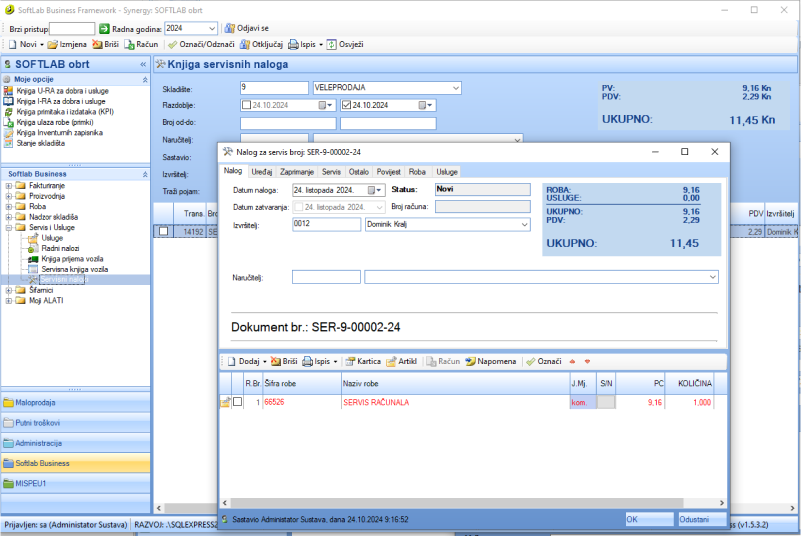Toggle the Razdoblje start date checkbox
The height and width of the screenshot is (536, 801).
(247, 105)
